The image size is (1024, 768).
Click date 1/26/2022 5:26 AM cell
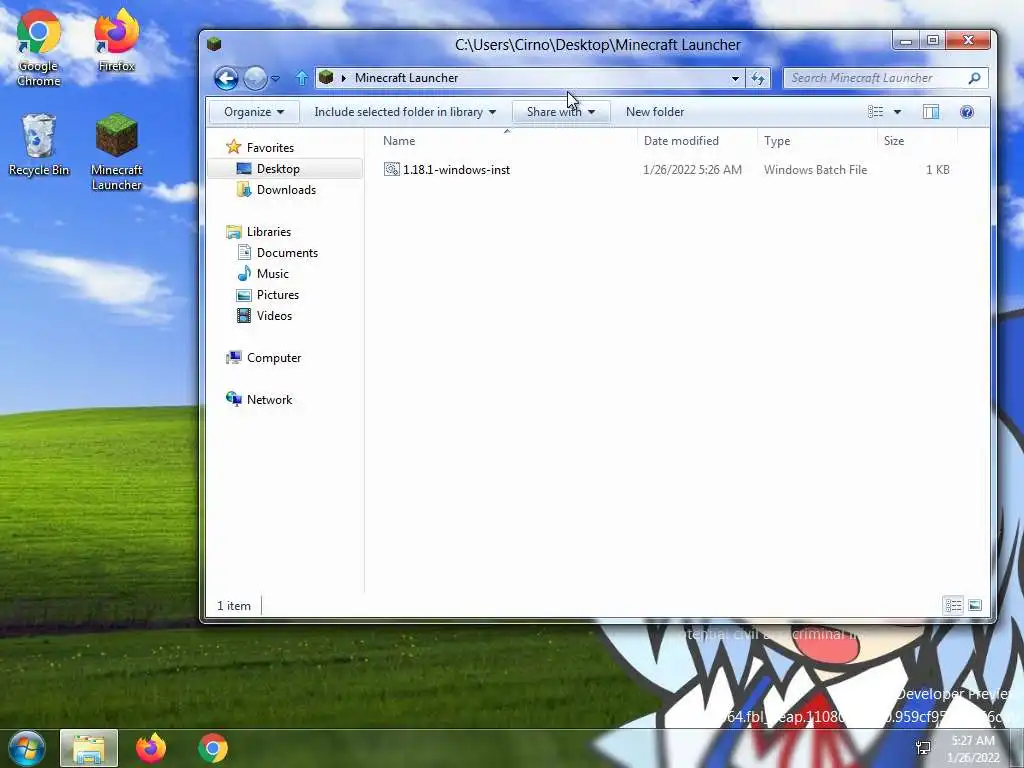point(692,169)
